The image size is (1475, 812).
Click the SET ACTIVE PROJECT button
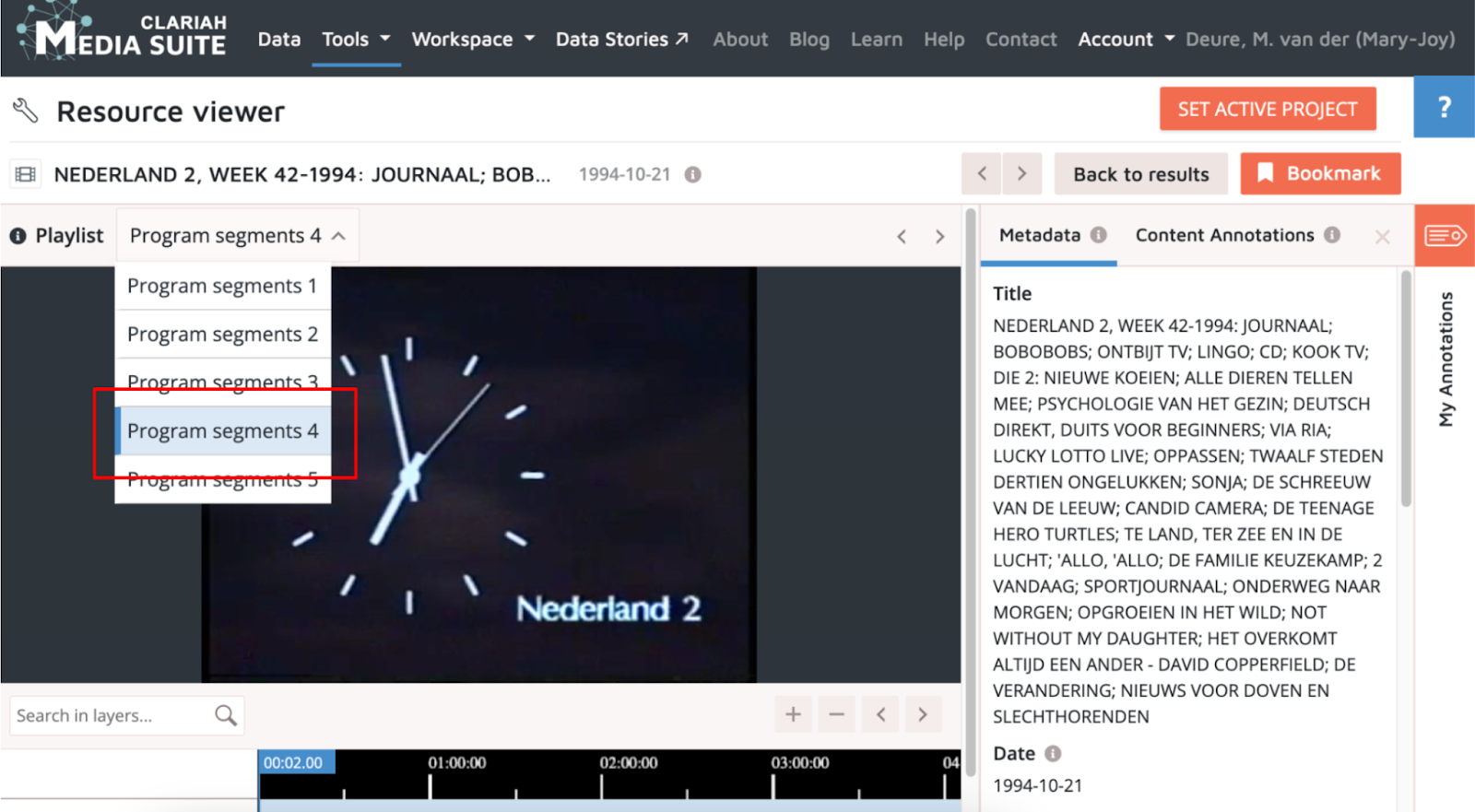1268,109
